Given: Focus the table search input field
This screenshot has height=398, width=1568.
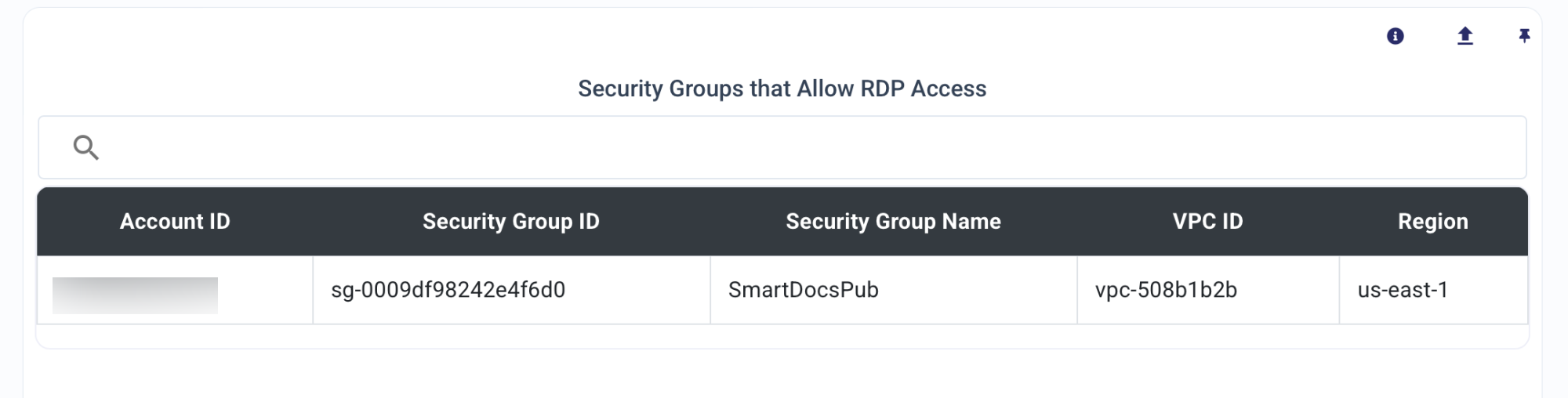Looking at the screenshot, I should 782,147.
